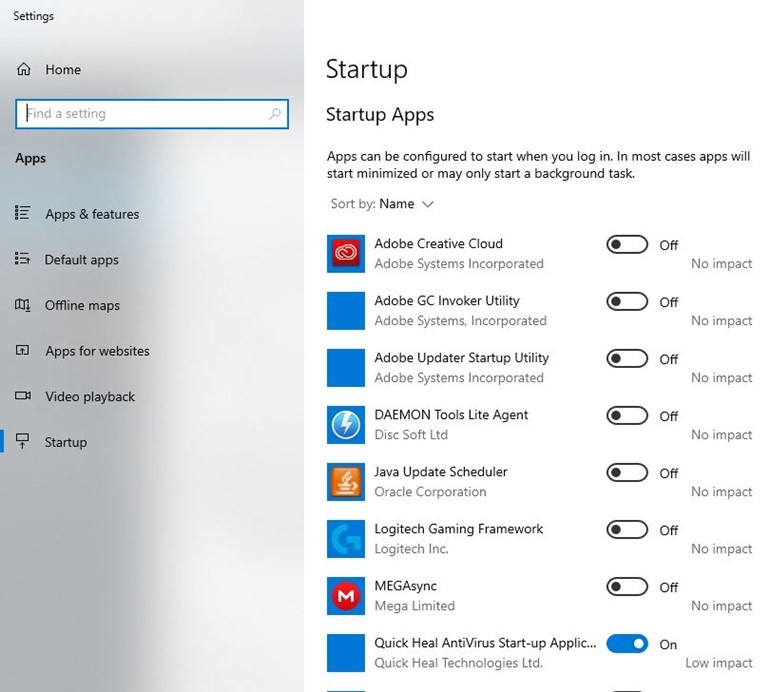Go to Home in settings sidebar

(x=63, y=70)
